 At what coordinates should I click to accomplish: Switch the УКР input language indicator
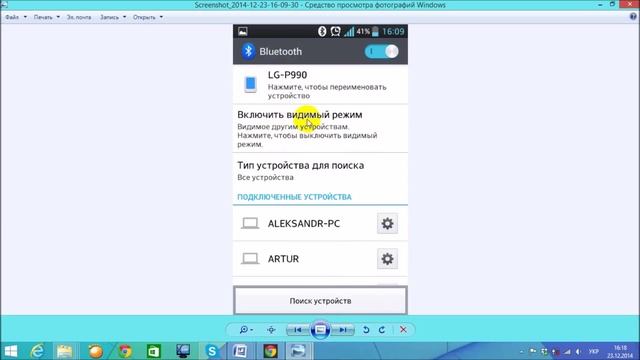coord(593,351)
